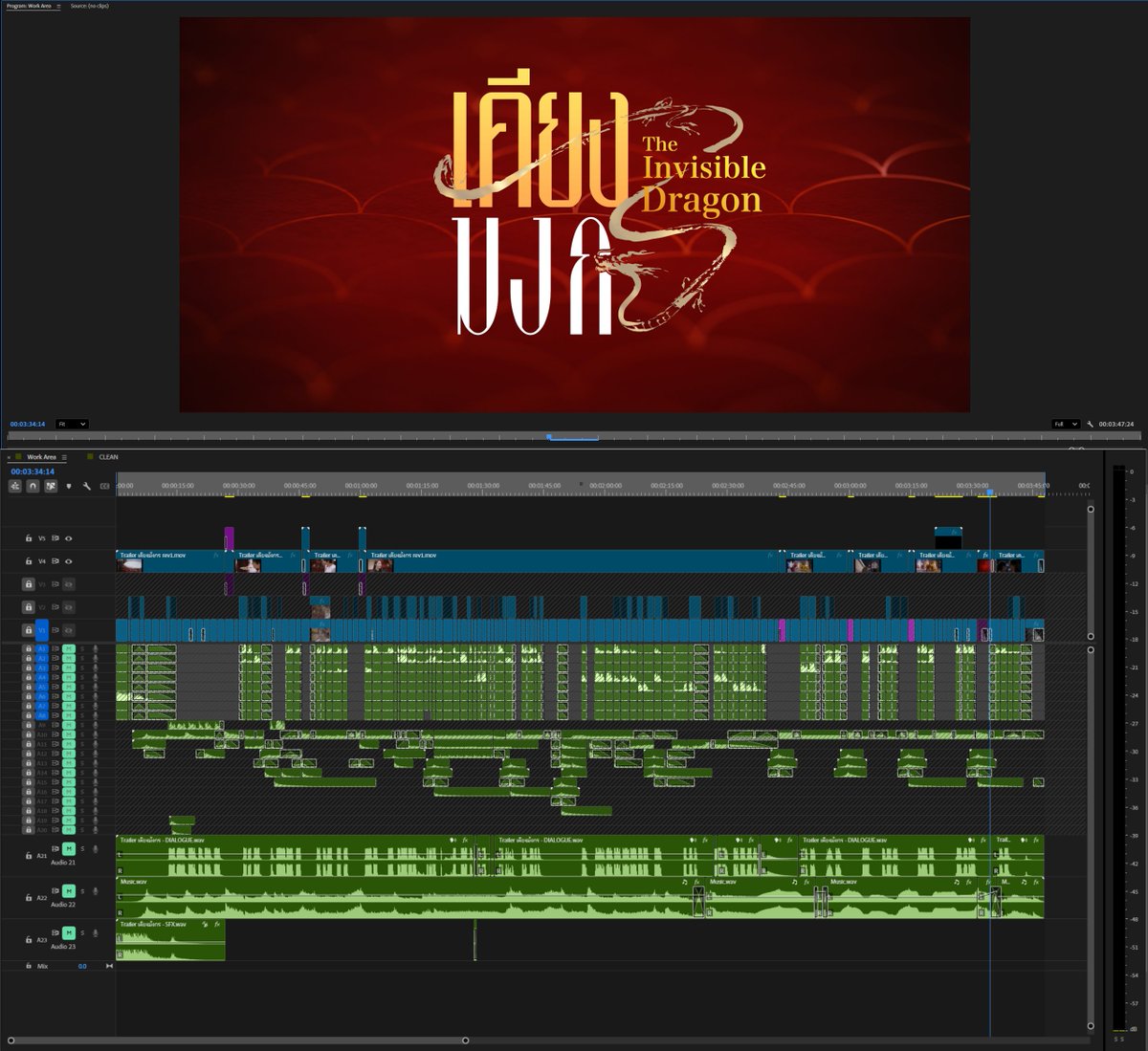Solo Audio 21 with S button
The image size is (1148, 1051).
(82, 849)
